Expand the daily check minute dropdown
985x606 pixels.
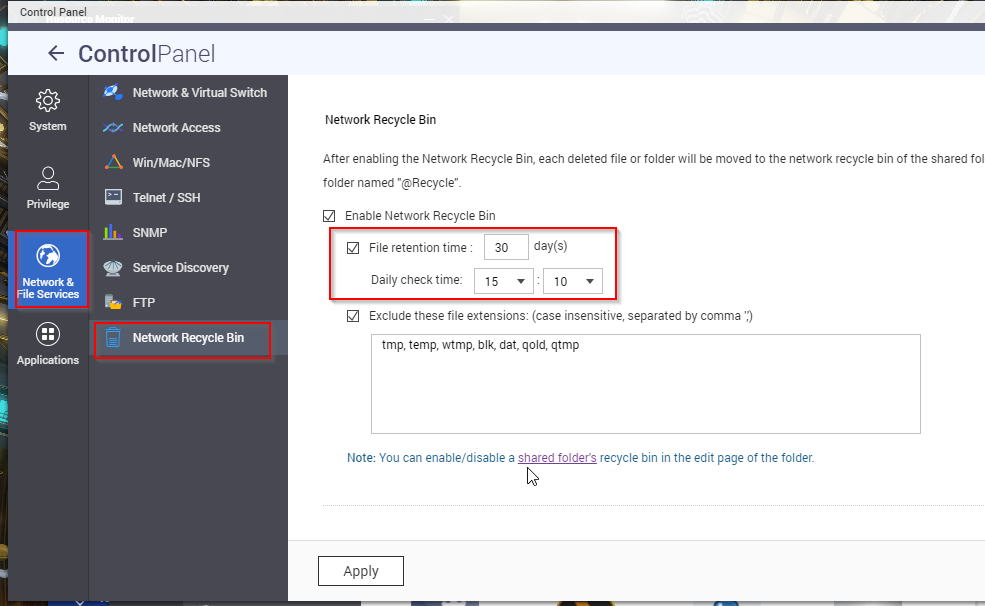(573, 282)
